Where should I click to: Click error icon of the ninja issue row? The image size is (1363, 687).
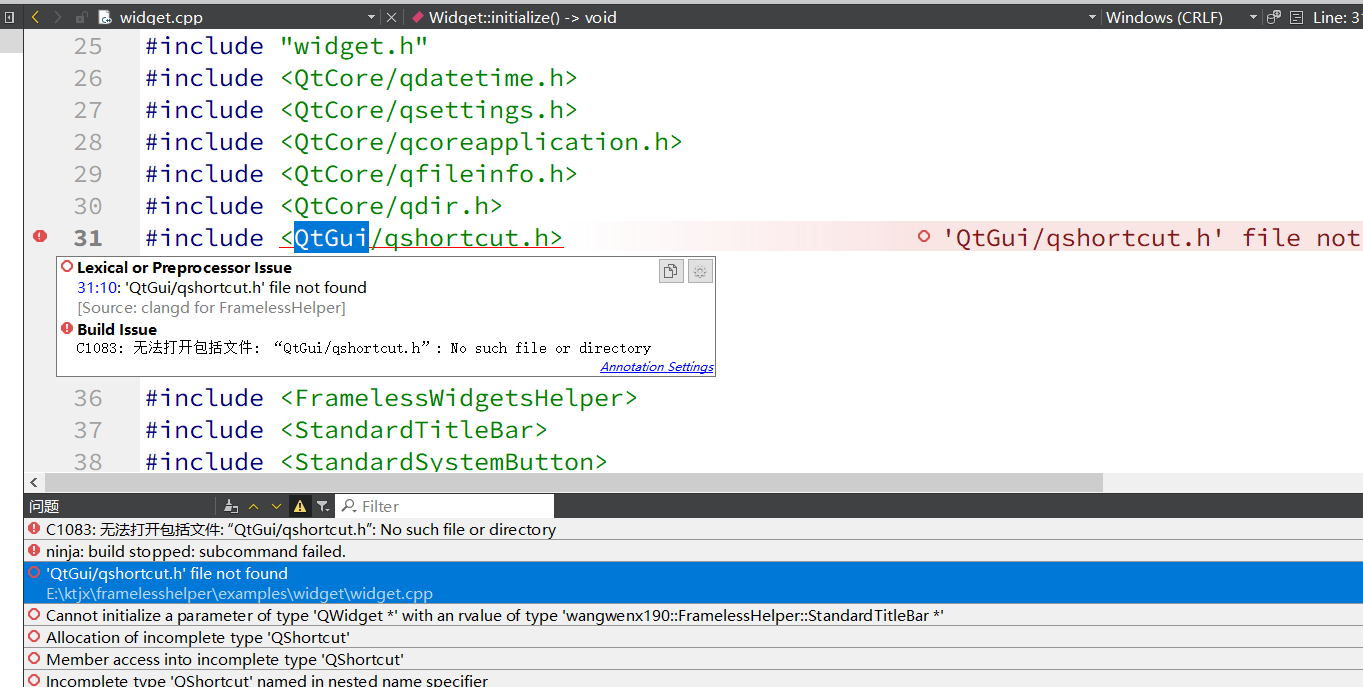pos(35,551)
